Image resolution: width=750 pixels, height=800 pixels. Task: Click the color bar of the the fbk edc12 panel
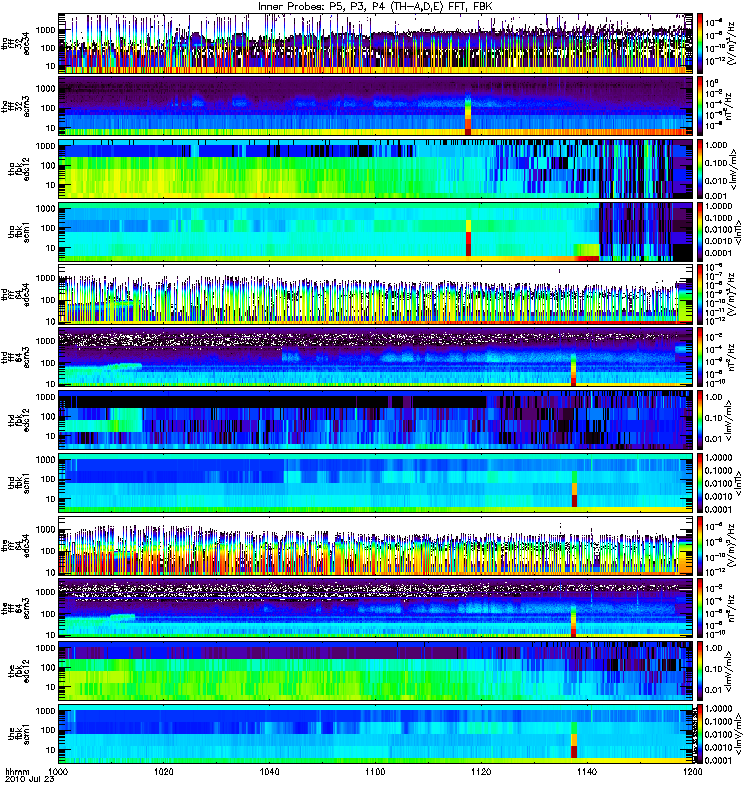point(699,671)
